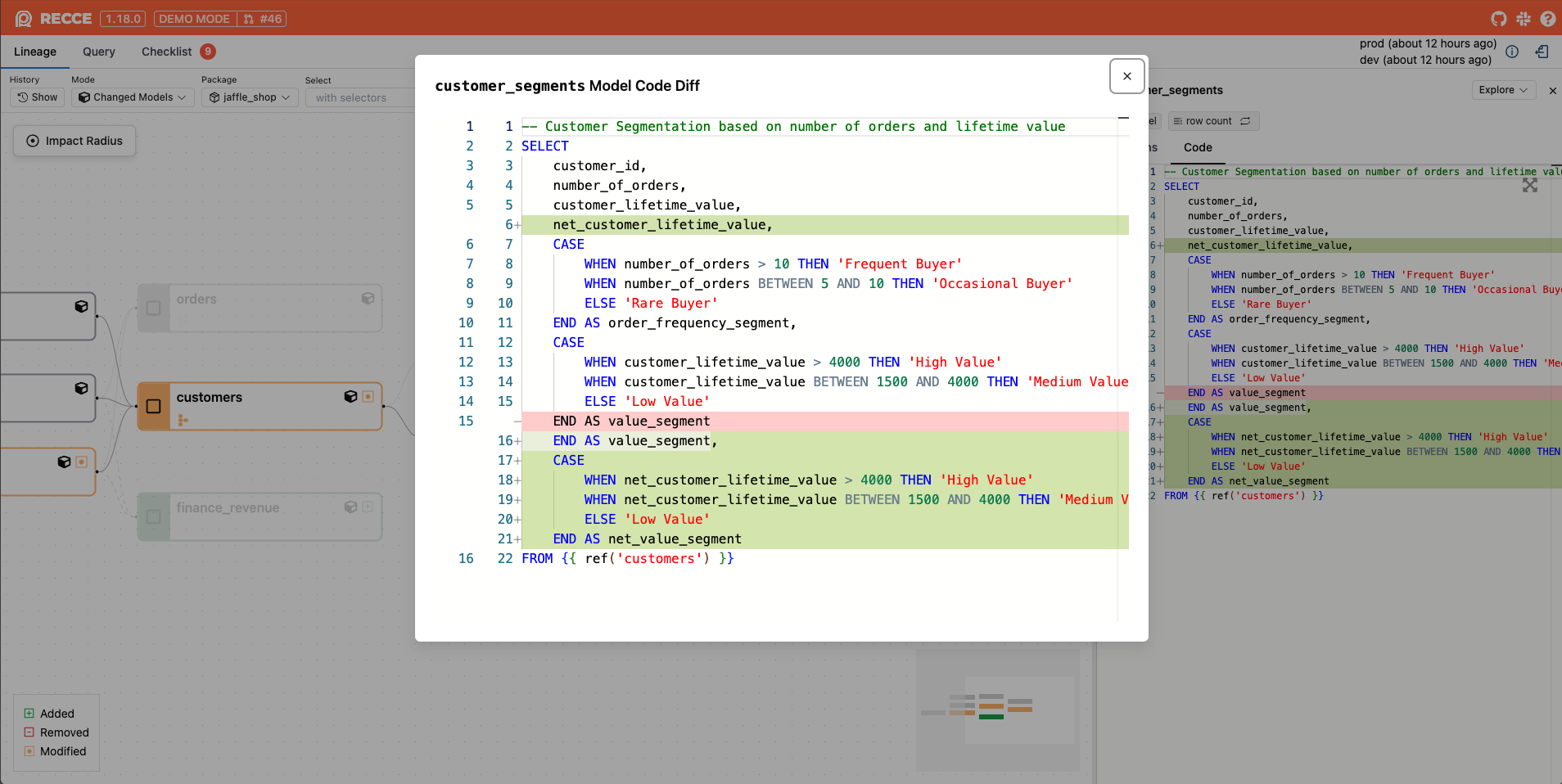Open the help question mark icon
This screenshot has width=1562, height=784.
pyautogui.click(x=1547, y=18)
